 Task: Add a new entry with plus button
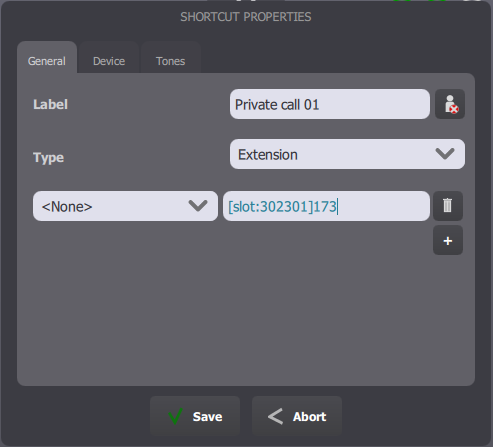click(x=448, y=240)
